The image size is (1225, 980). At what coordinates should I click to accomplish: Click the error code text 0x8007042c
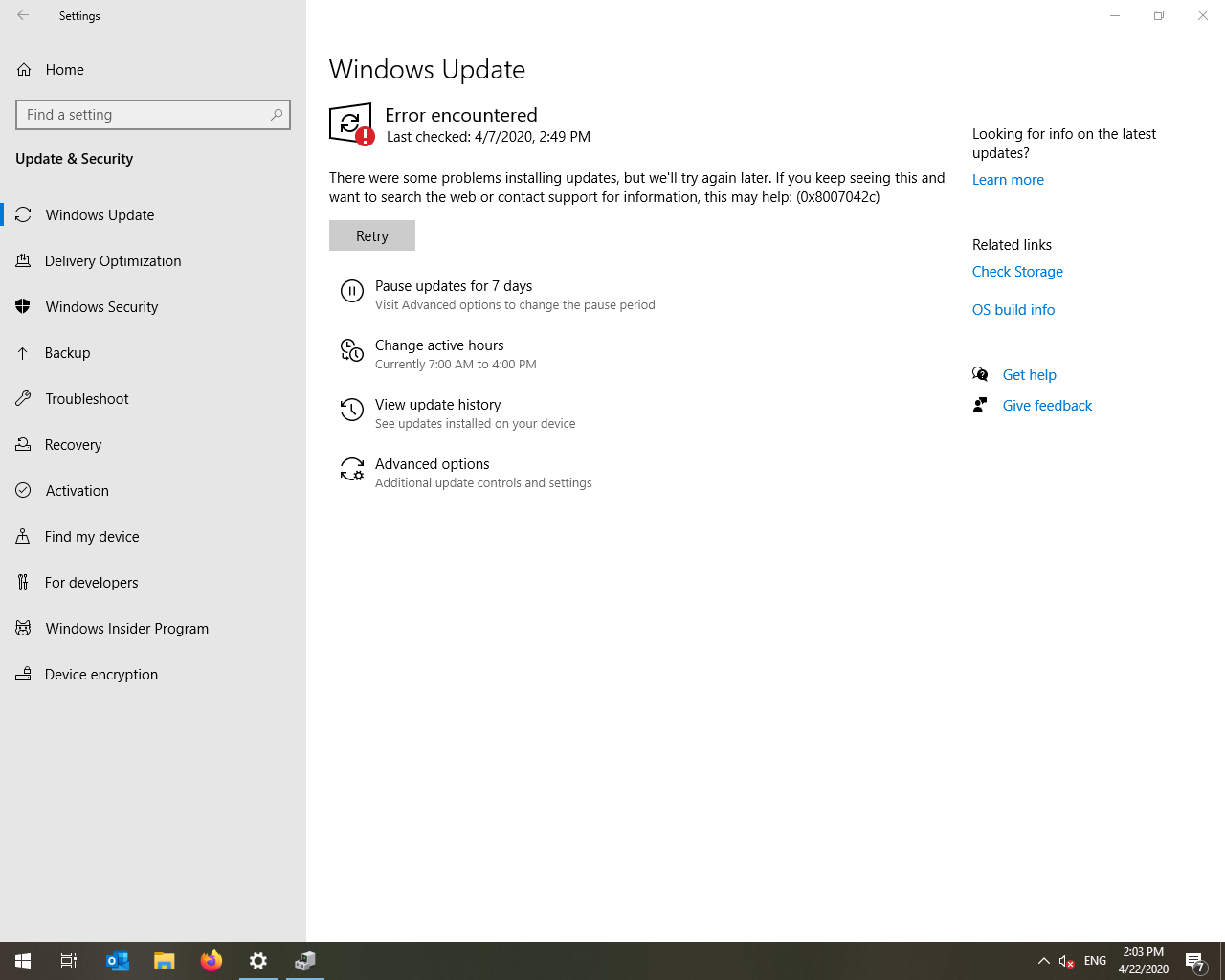pyautogui.click(x=838, y=197)
